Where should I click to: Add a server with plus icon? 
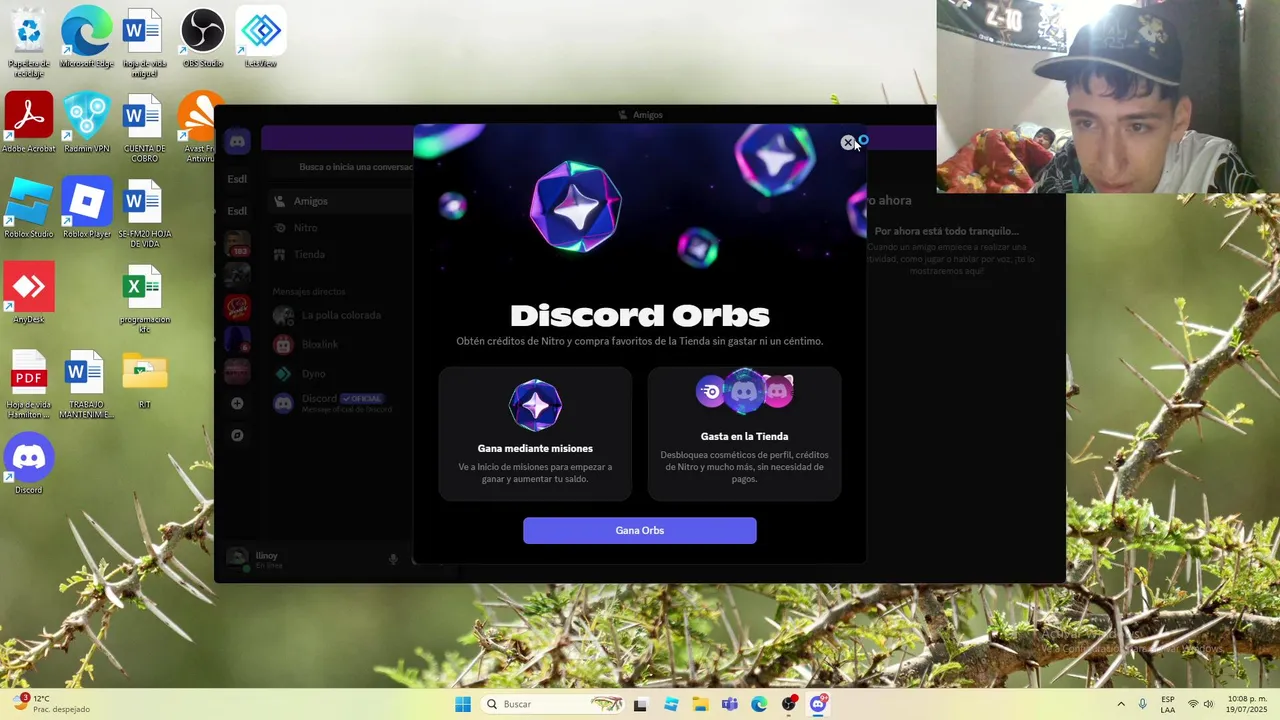tap(237, 403)
